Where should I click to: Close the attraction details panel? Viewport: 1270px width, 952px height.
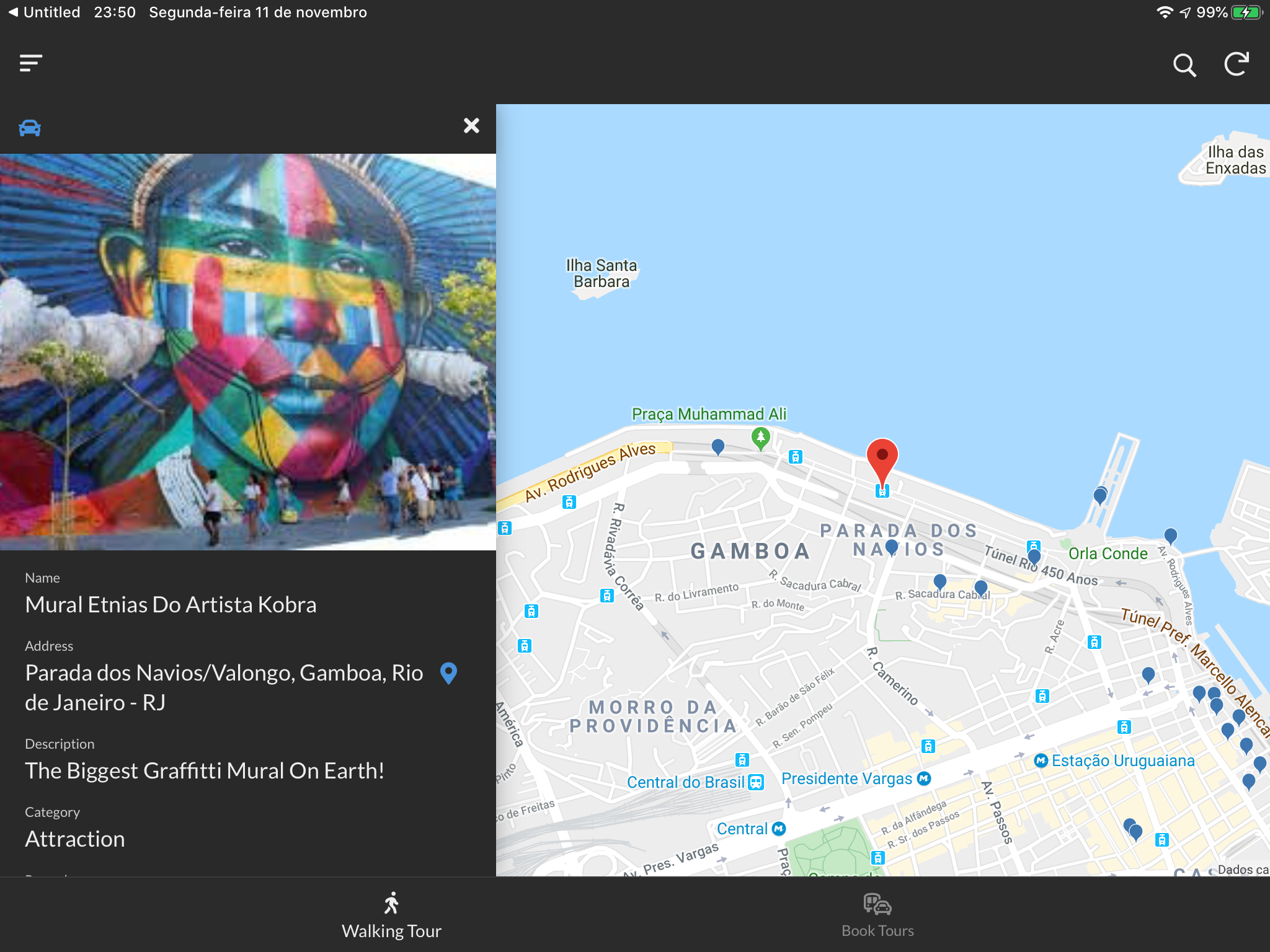tap(471, 126)
